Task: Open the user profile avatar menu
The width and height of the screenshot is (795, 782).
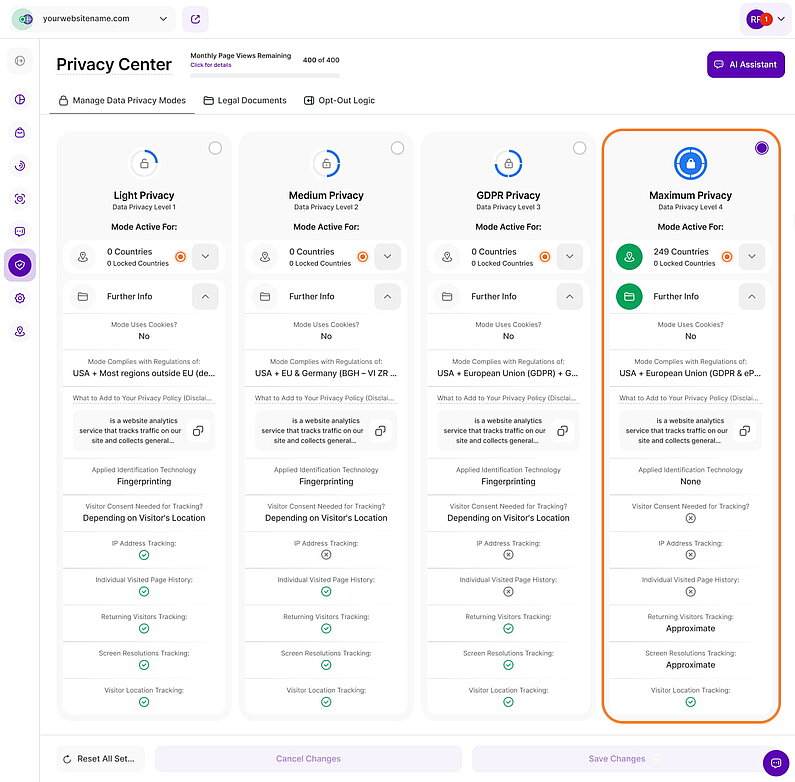Action: pyautogui.click(x=759, y=19)
